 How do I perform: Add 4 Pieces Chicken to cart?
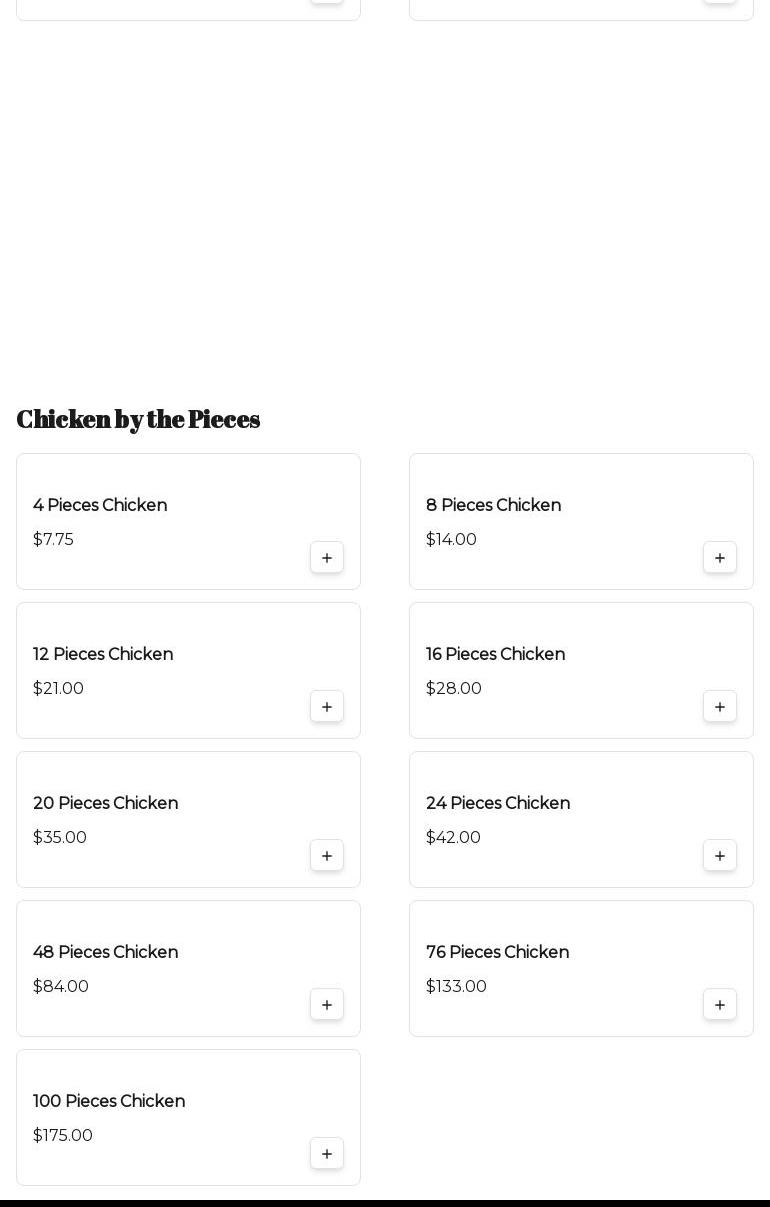tap(327, 558)
